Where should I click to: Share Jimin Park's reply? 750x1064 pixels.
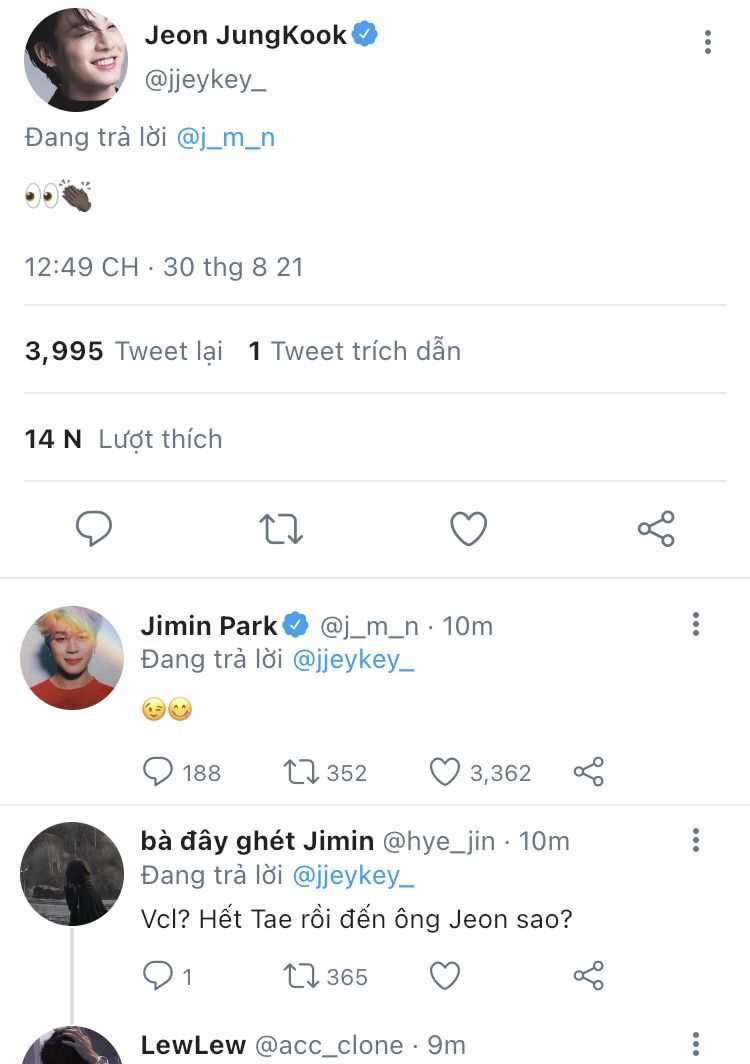(589, 772)
